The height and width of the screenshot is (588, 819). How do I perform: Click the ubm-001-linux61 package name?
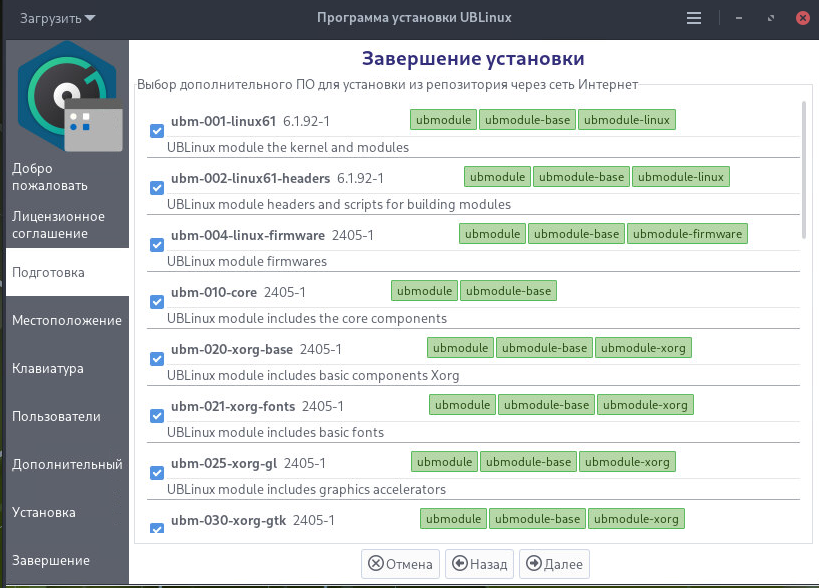click(223, 121)
